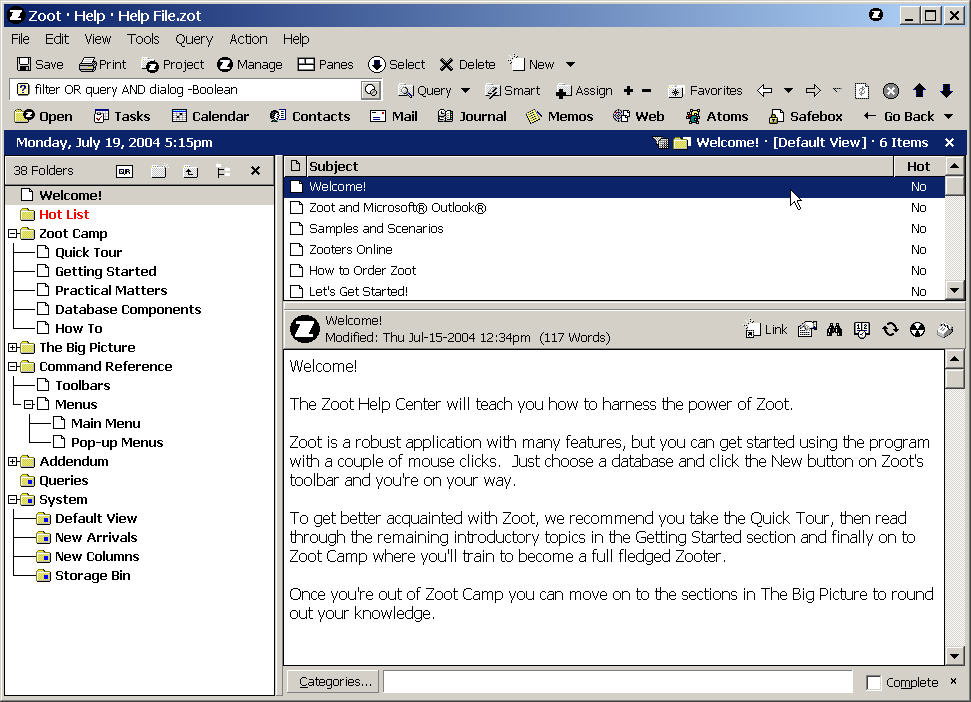Click the Select toolbar button

point(396,64)
